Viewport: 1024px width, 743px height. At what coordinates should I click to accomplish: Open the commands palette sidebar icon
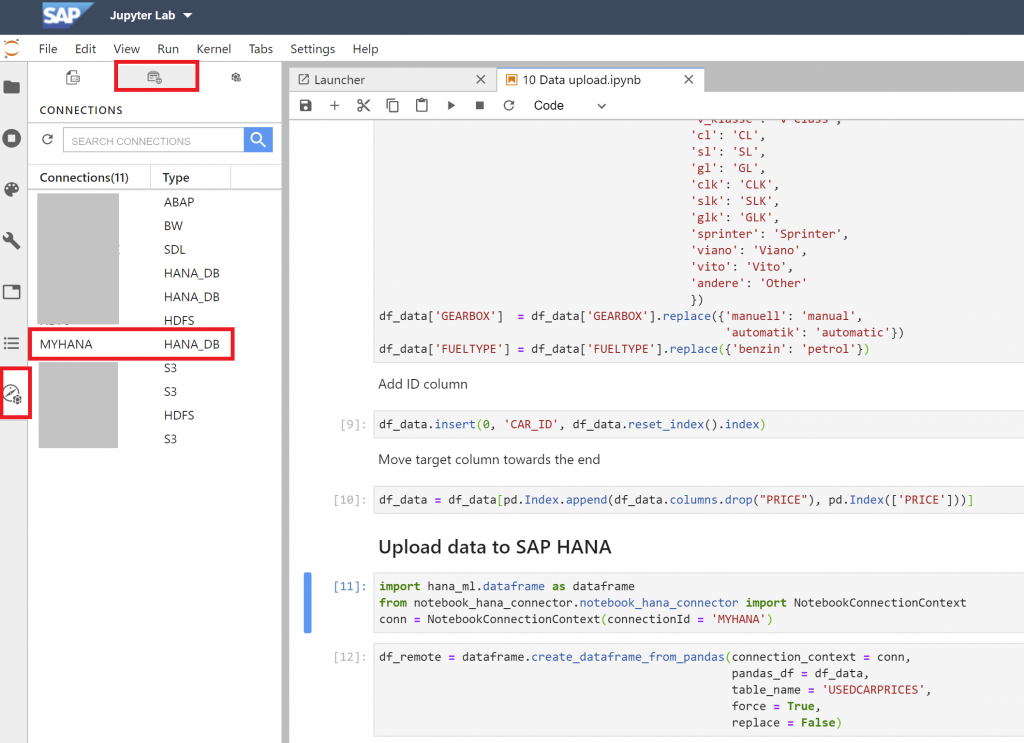12,189
